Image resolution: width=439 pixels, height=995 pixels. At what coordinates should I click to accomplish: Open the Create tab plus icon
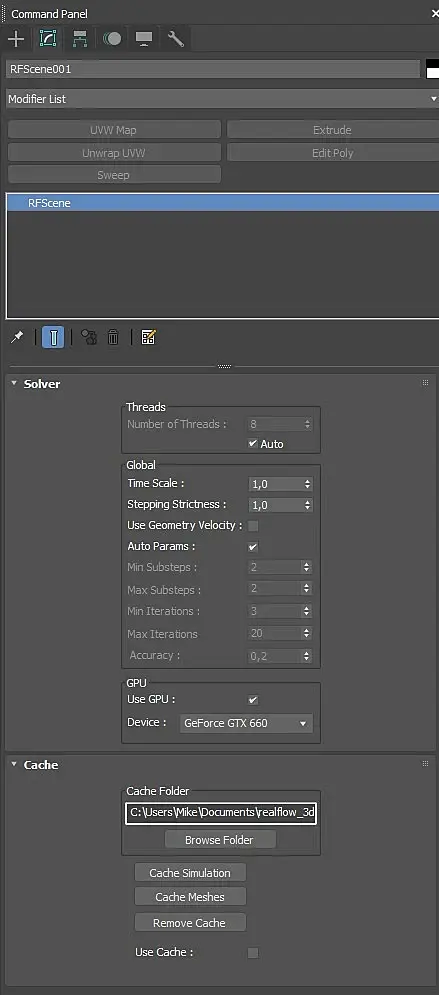coord(16,39)
